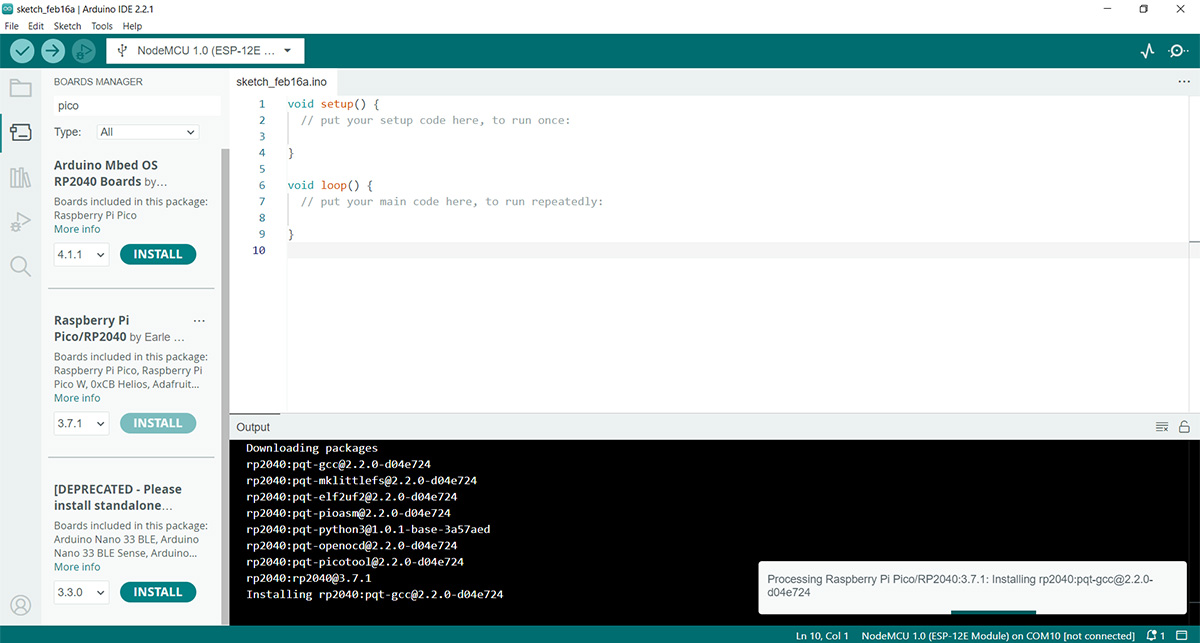Toggle the output panel lock icon
This screenshot has width=1200, height=643.
pos(1184,427)
